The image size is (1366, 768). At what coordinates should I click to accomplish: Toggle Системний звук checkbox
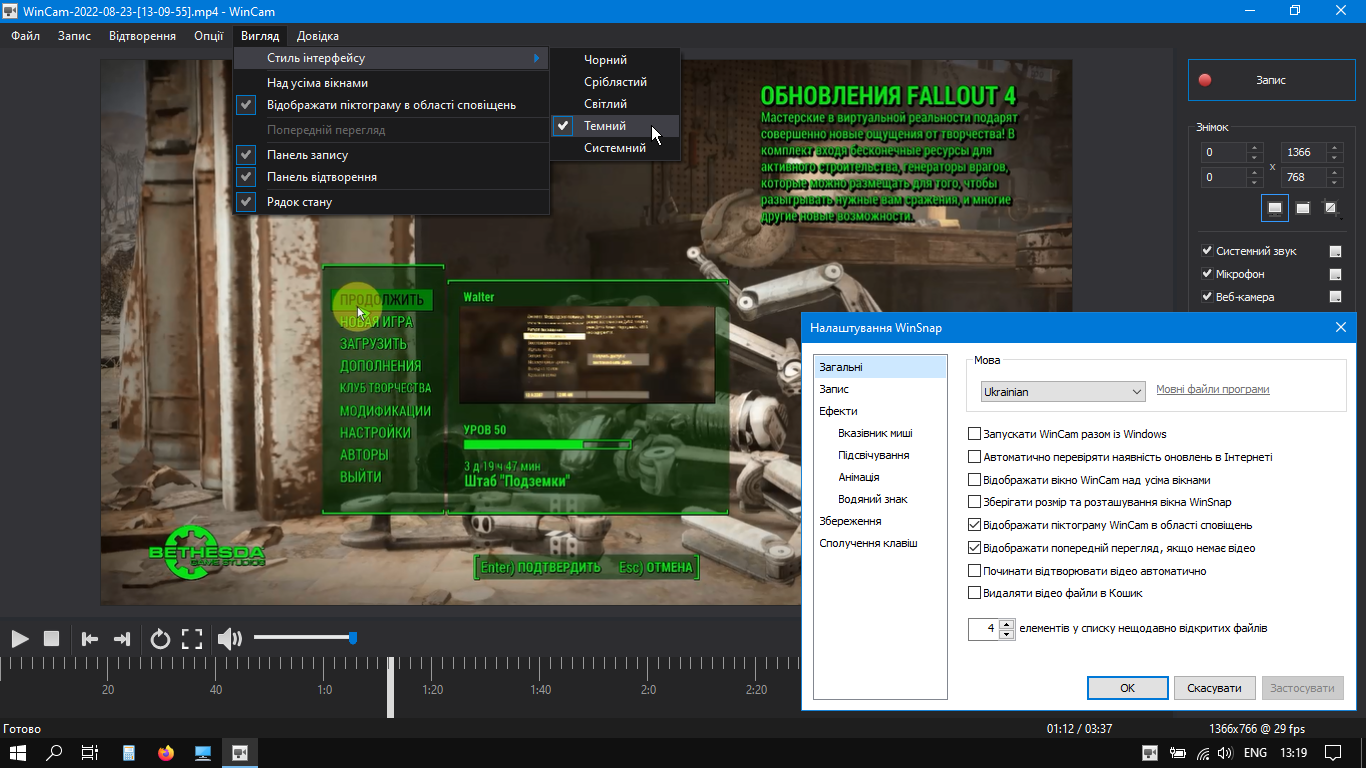pos(1207,251)
